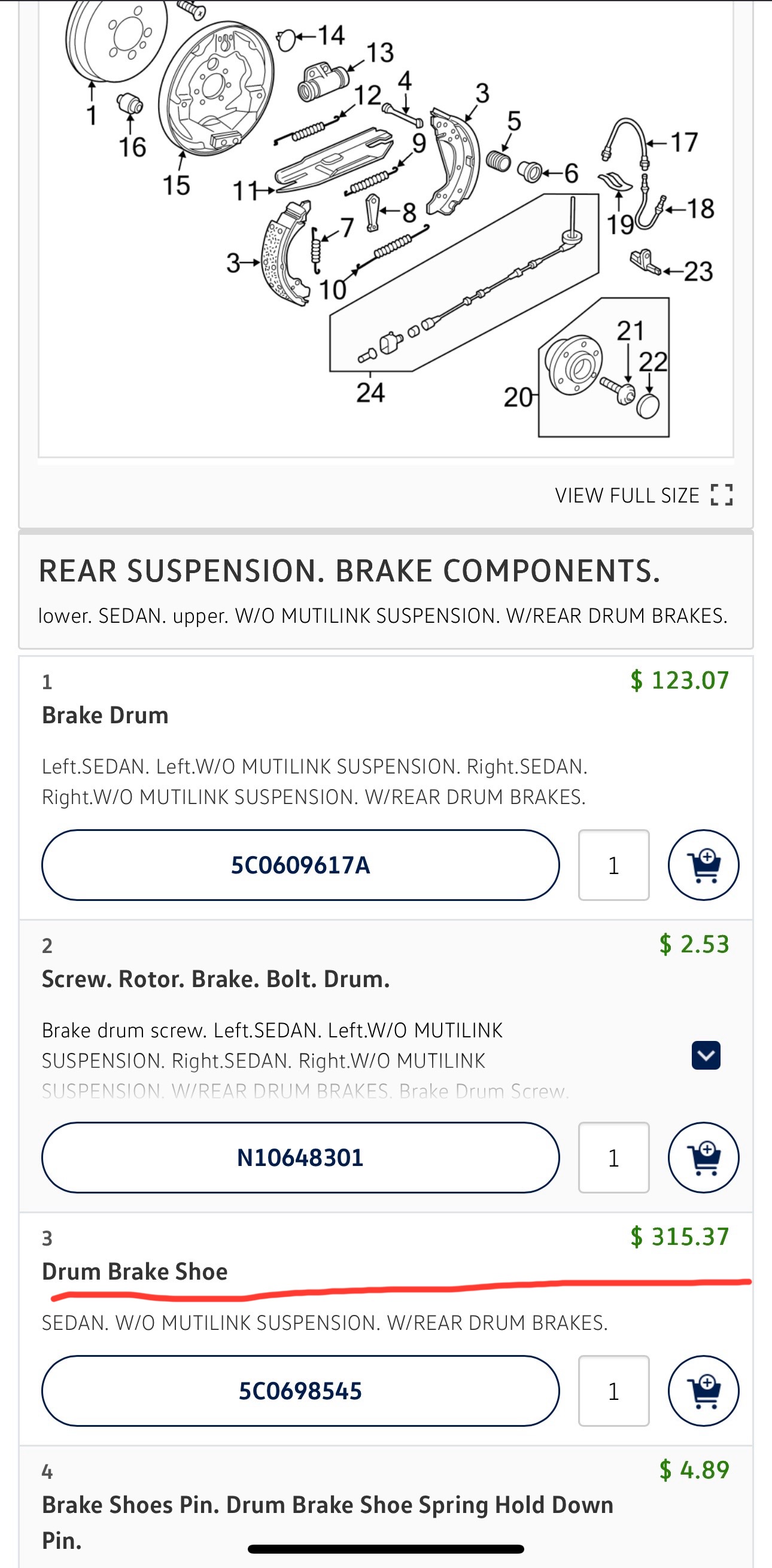Image resolution: width=772 pixels, height=1568 pixels.
Task: Tap the parts diagram image
Action: [x=386, y=229]
